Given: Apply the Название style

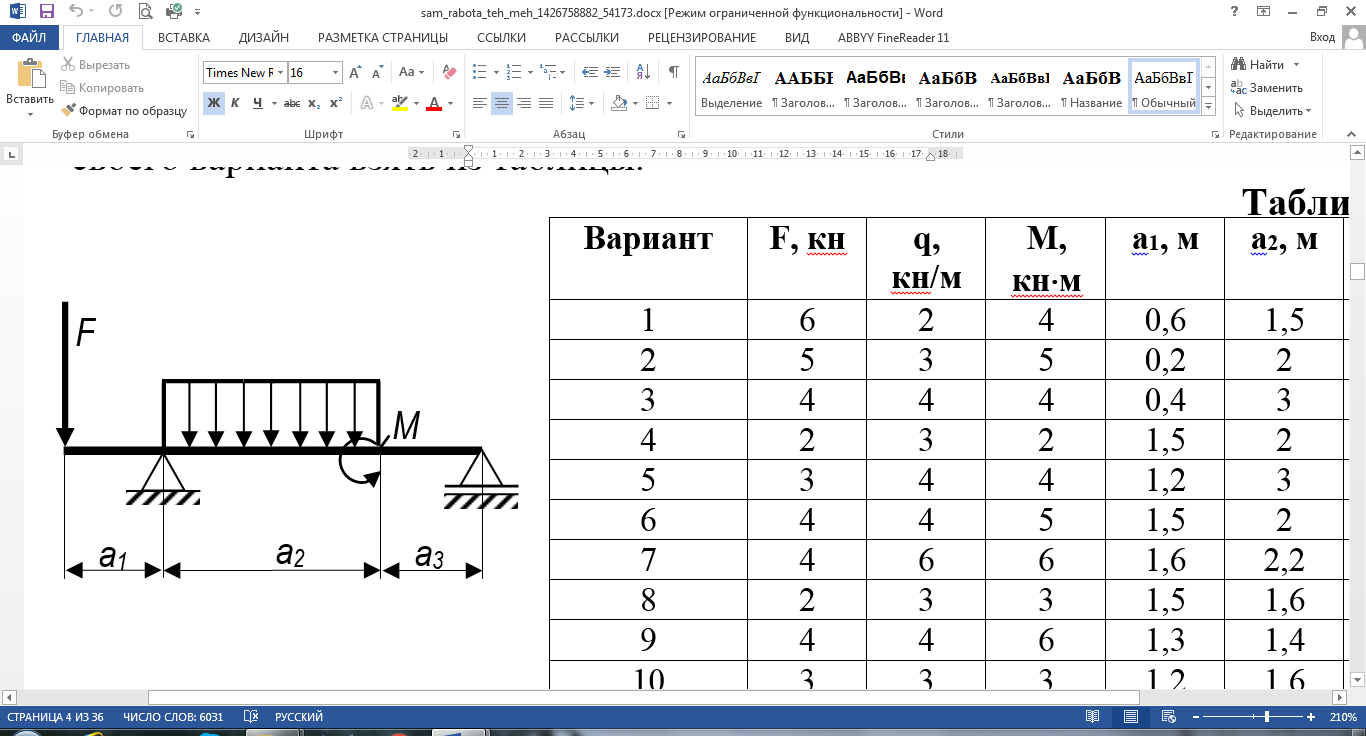Looking at the screenshot, I should pyautogui.click(x=1092, y=86).
